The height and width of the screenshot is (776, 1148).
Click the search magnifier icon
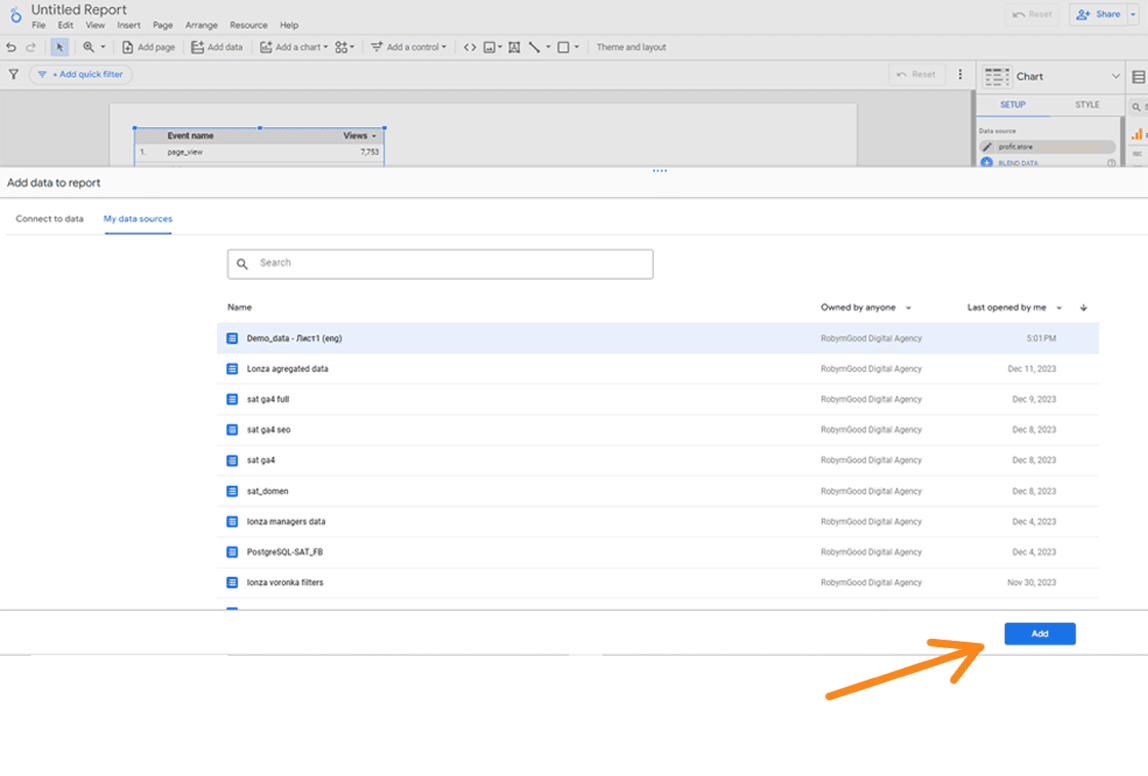pyautogui.click(x=242, y=264)
